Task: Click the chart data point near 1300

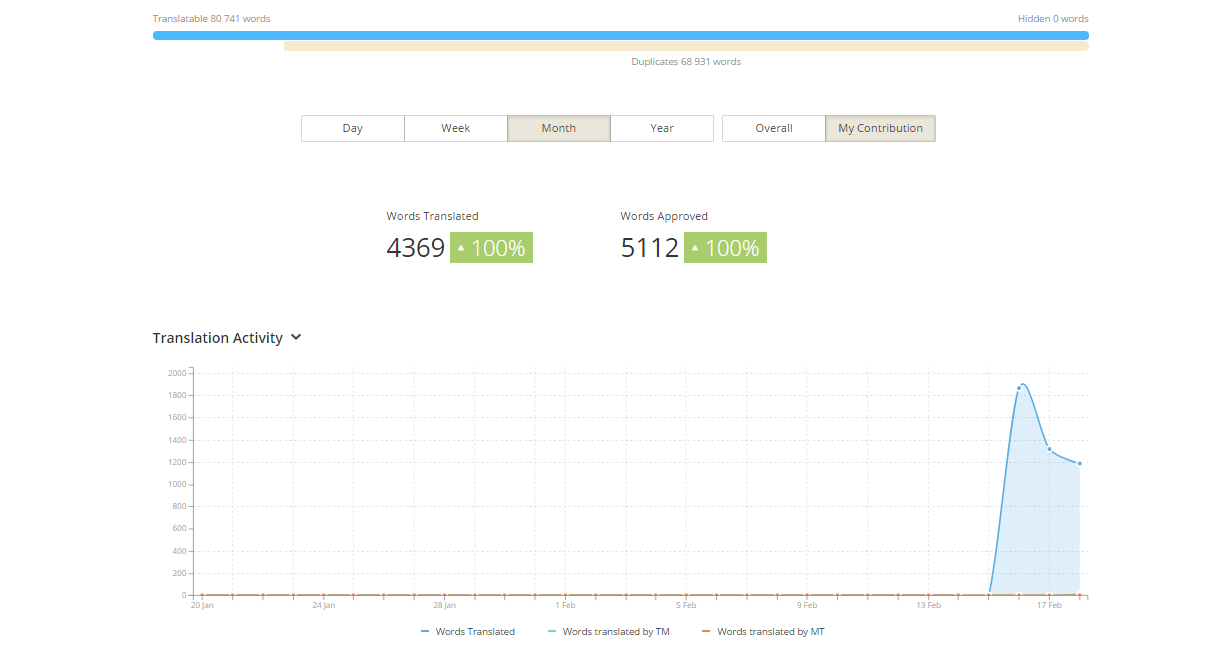Action: point(1049,449)
